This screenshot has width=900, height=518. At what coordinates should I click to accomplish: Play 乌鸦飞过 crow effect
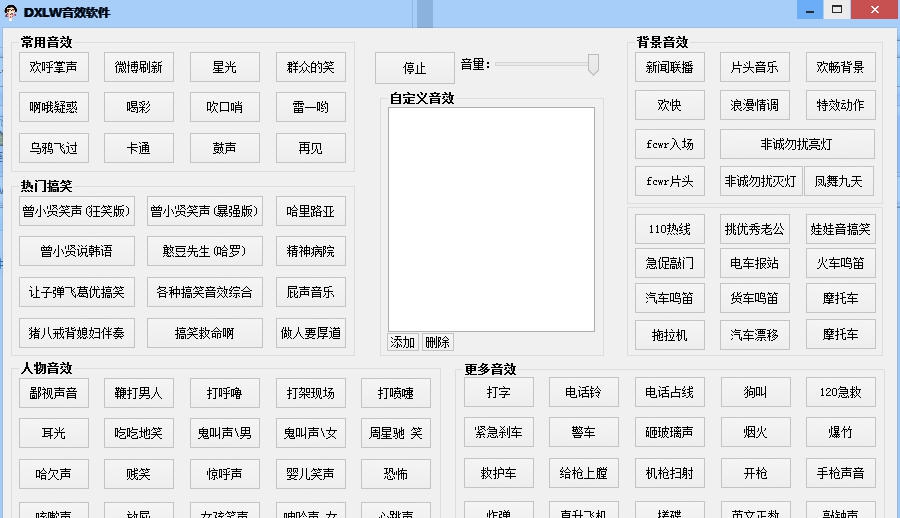coord(53,148)
